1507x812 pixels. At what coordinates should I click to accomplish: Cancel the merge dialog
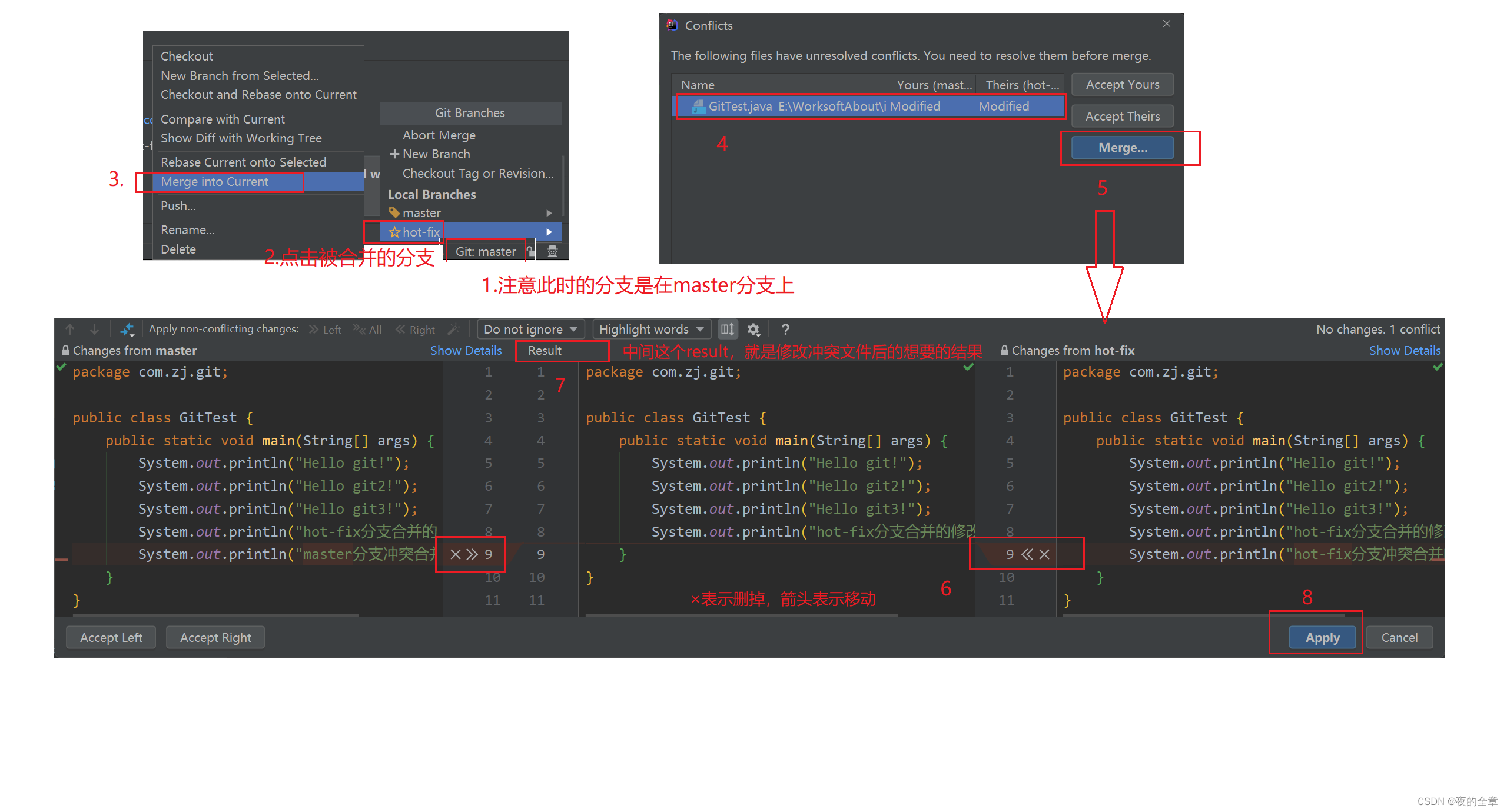click(1399, 637)
